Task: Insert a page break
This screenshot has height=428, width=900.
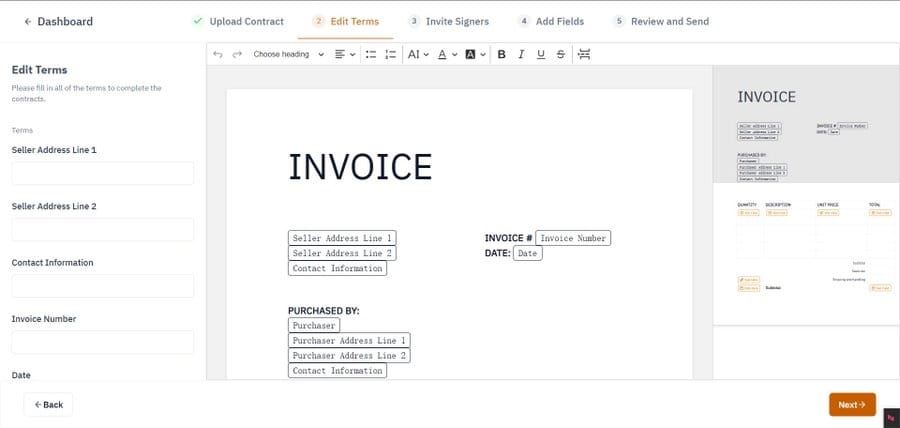Action: 584,54
